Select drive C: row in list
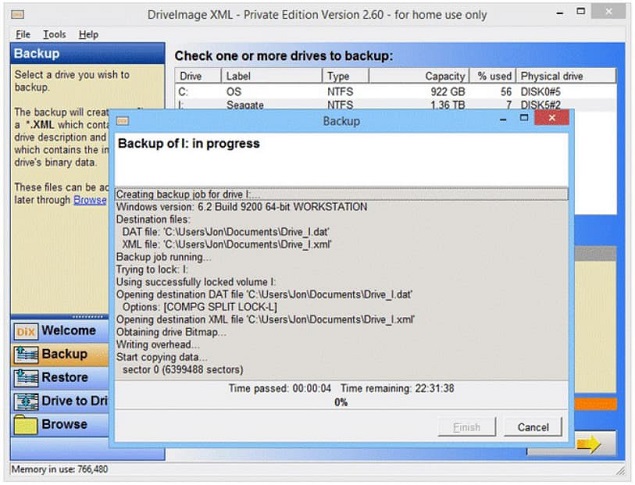This screenshot has width=635, height=485. pyautogui.click(x=396, y=91)
